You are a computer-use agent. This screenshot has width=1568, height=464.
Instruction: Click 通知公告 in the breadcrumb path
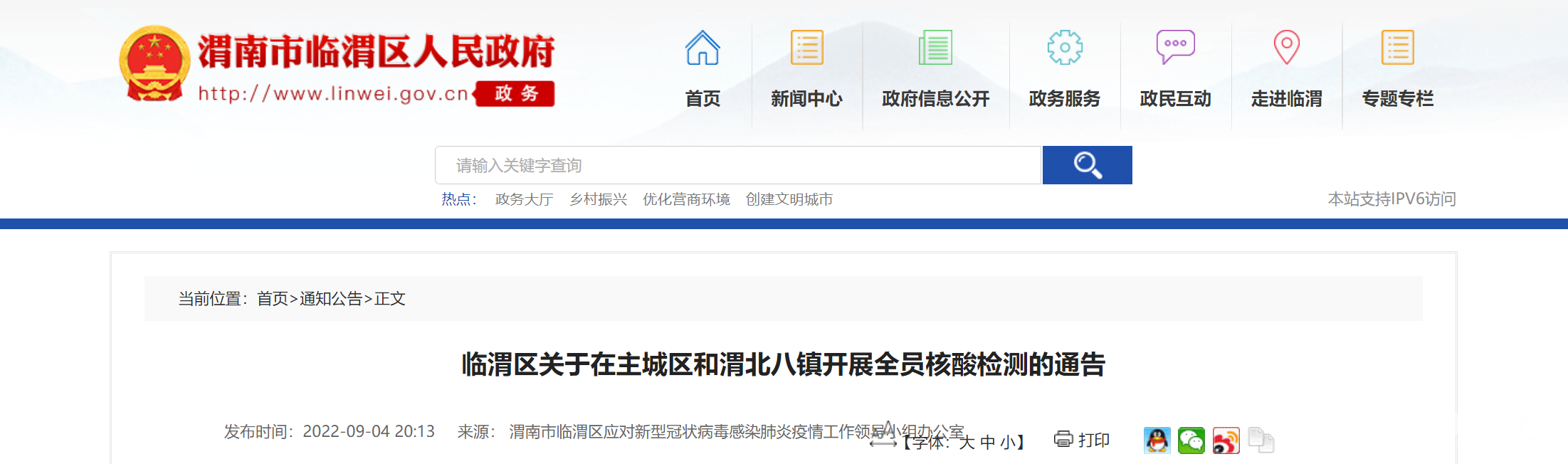point(331,298)
